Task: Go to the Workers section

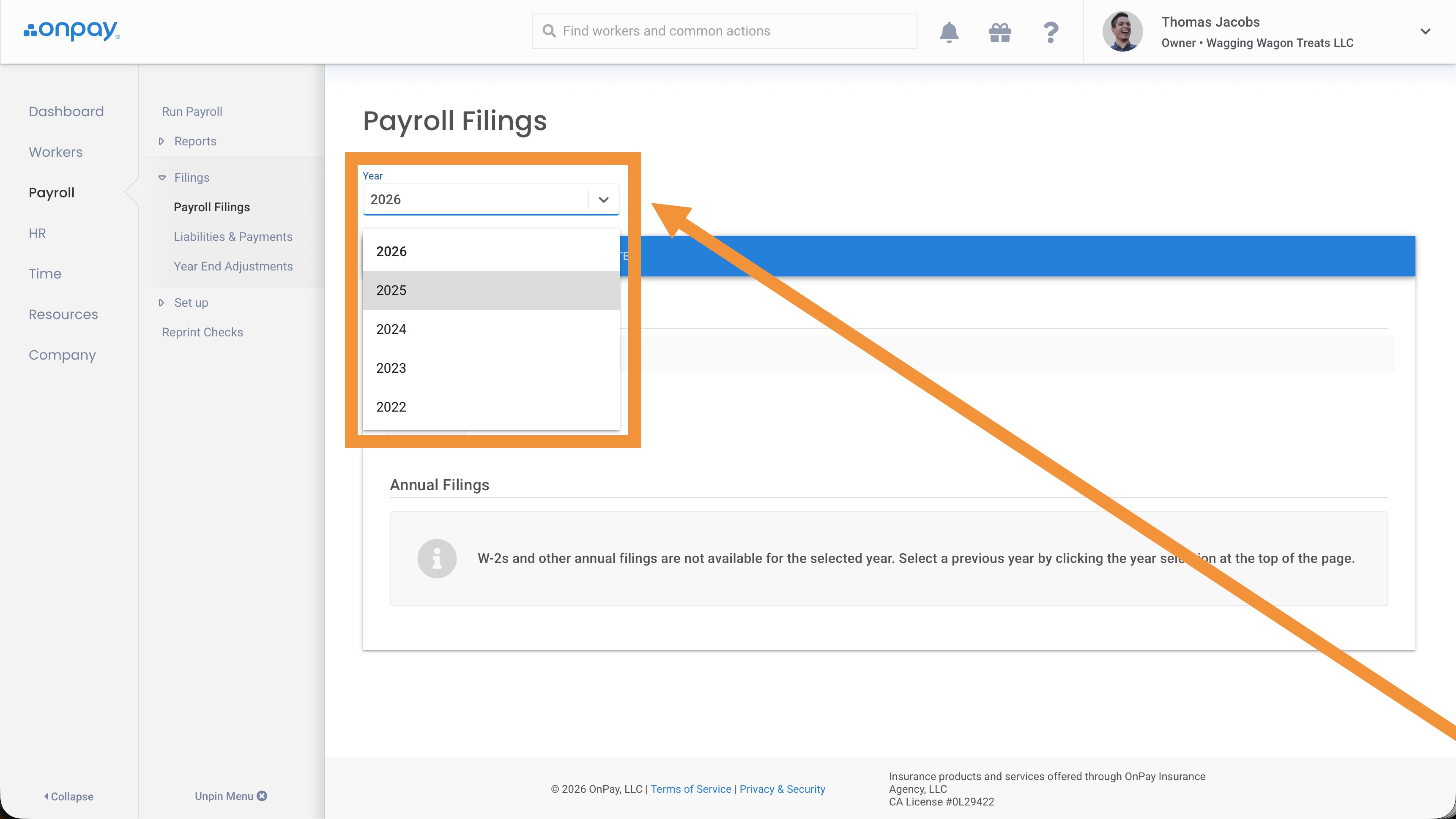Action: pyautogui.click(x=55, y=152)
